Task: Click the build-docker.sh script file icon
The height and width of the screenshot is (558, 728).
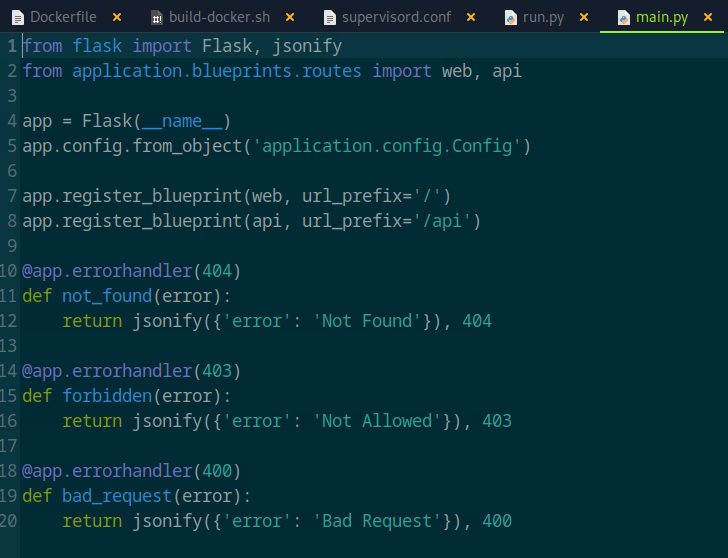Action: [156, 18]
